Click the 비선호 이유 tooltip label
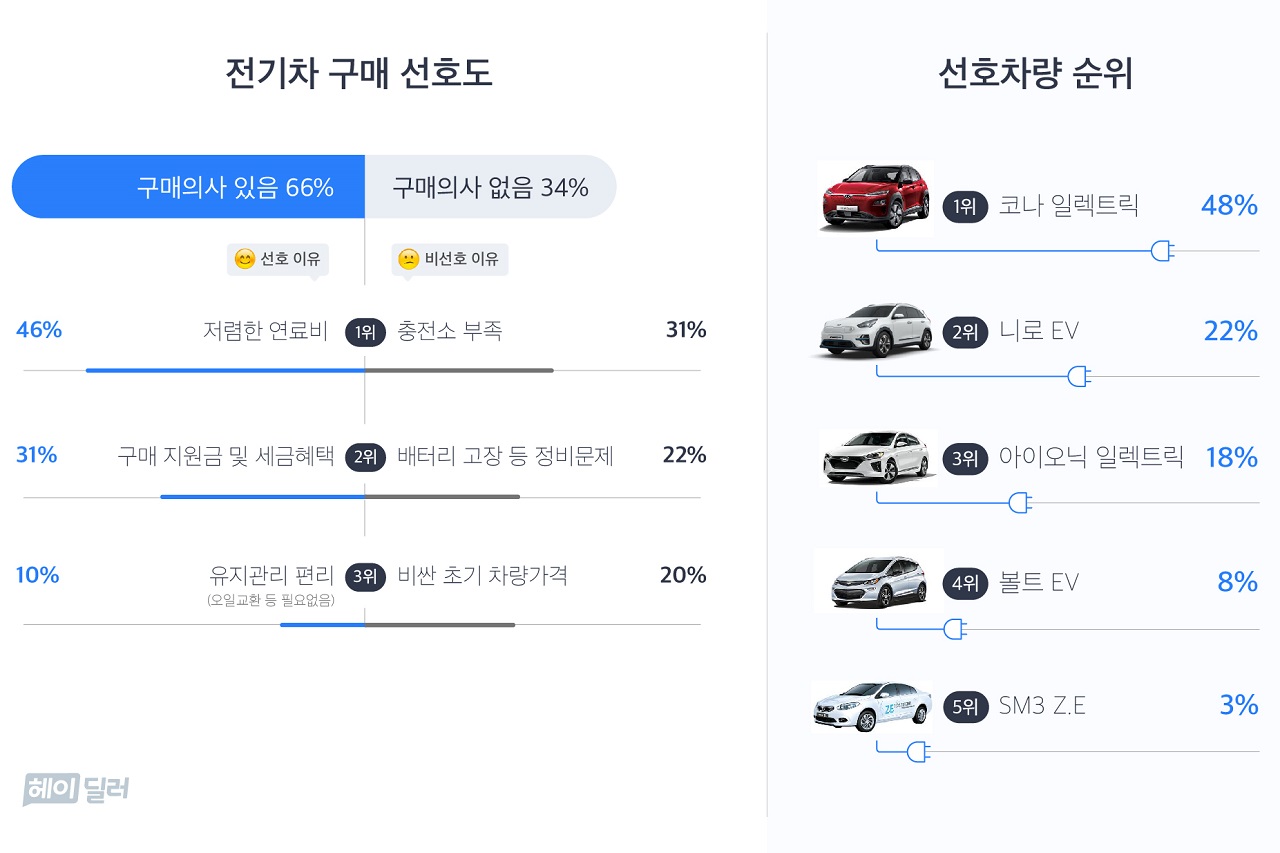The height and width of the screenshot is (853, 1280). pyautogui.click(x=450, y=260)
